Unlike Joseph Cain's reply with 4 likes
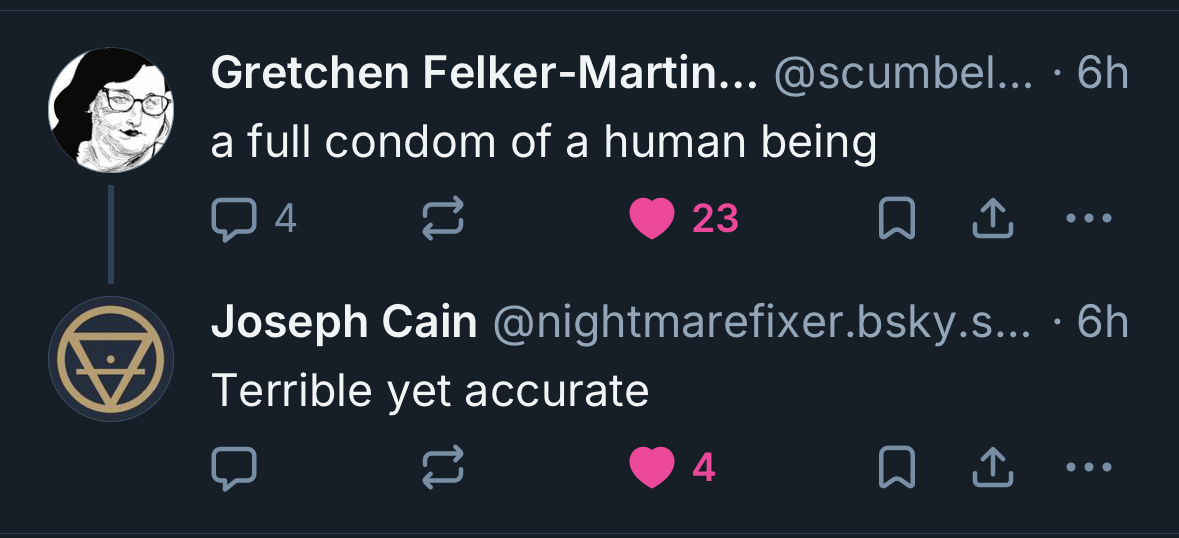The height and width of the screenshot is (538, 1179). [651, 467]
